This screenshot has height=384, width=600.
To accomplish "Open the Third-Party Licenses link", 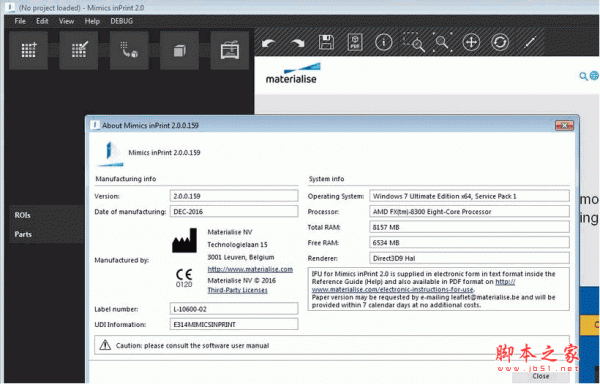I will pos(237,290).
